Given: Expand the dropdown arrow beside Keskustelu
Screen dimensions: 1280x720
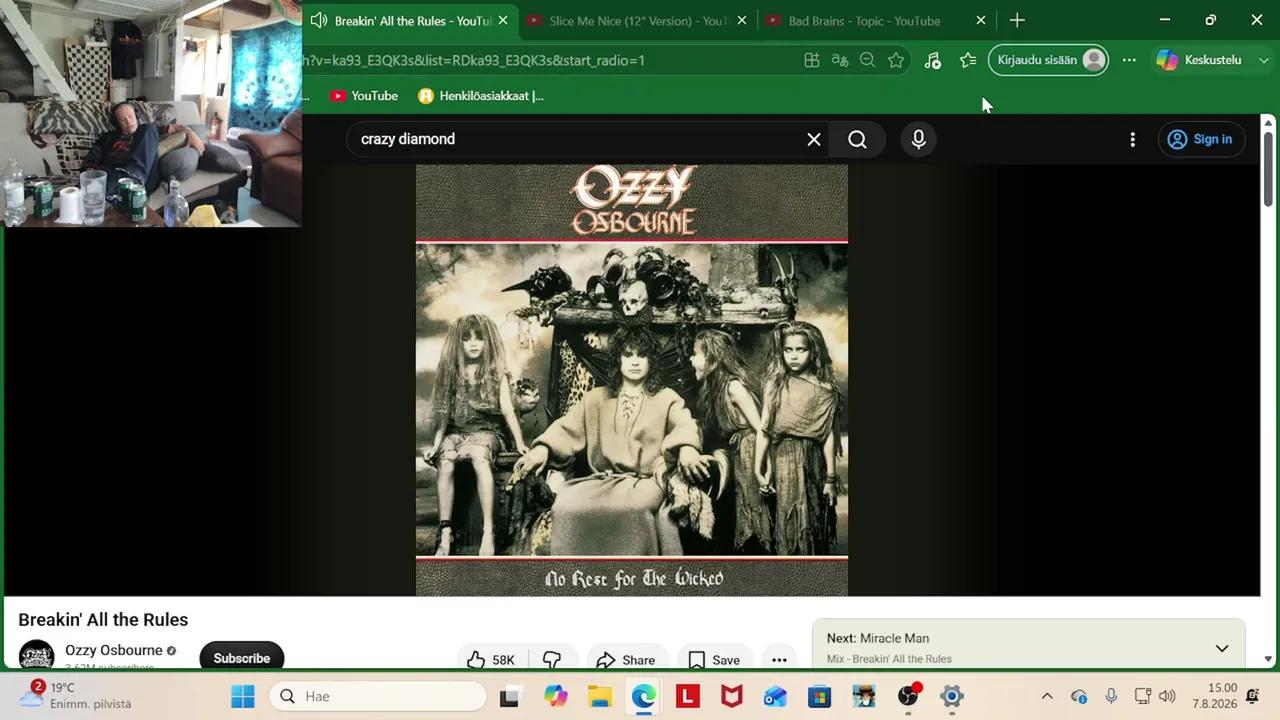Looking at the screenshot, I should click(x=1263, y=60).
